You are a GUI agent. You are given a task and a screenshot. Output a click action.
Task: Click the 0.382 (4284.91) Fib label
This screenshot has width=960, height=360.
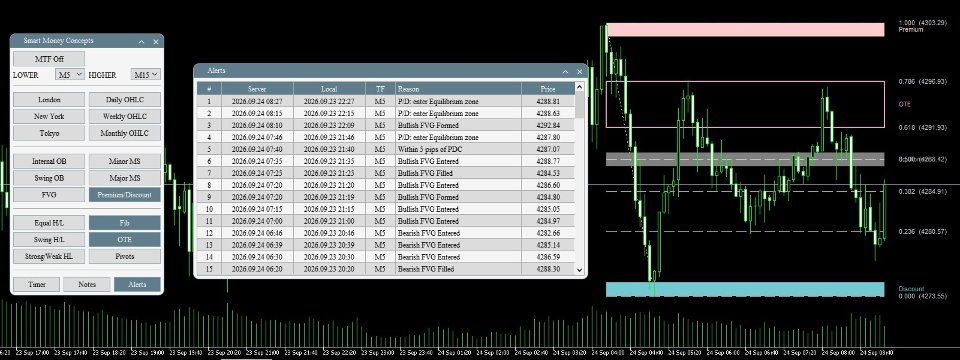click(x=923, y=192)
